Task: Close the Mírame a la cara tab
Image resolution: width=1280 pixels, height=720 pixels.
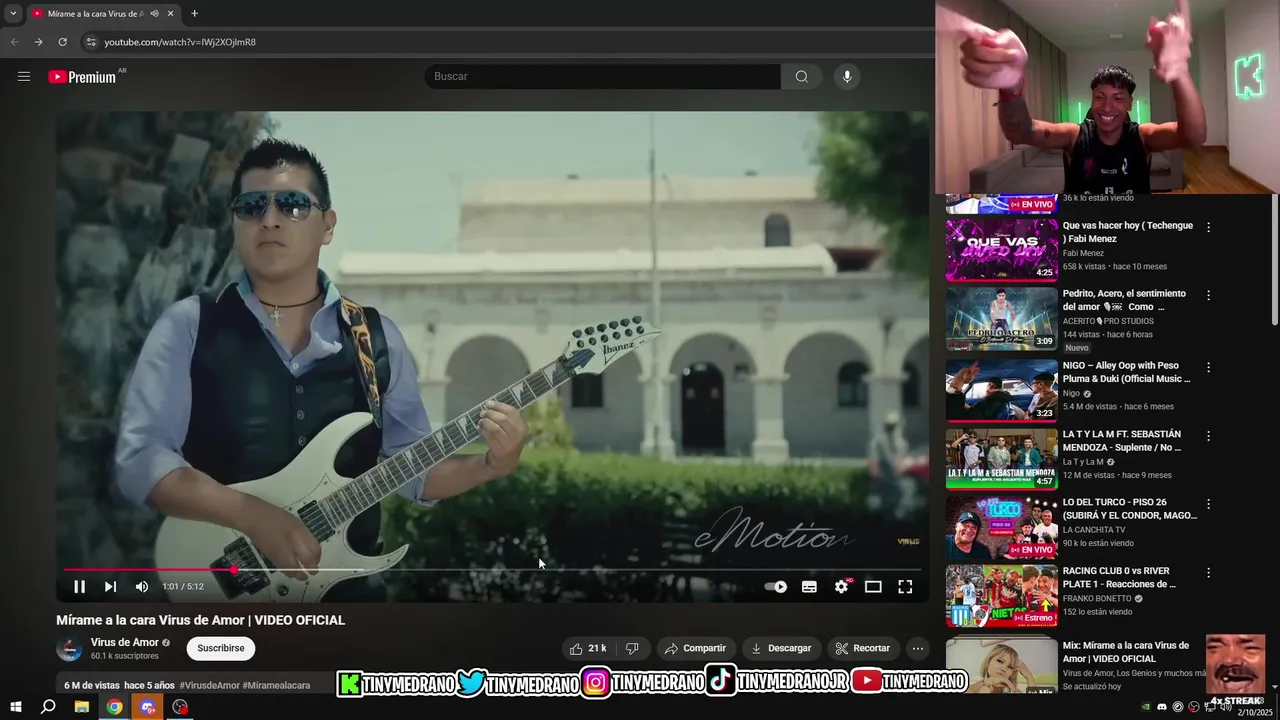Action: [x=170, y=14]
